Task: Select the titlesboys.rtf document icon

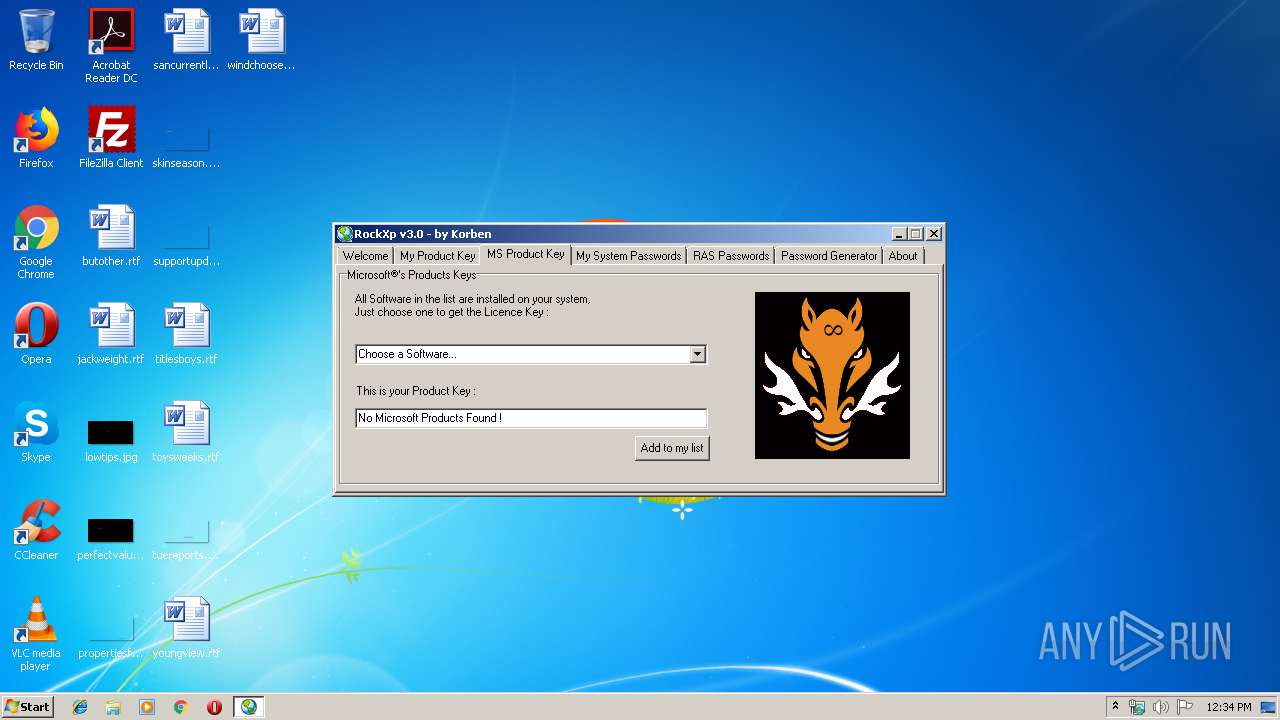Action: pyautogui.click(x=186, y=334)
